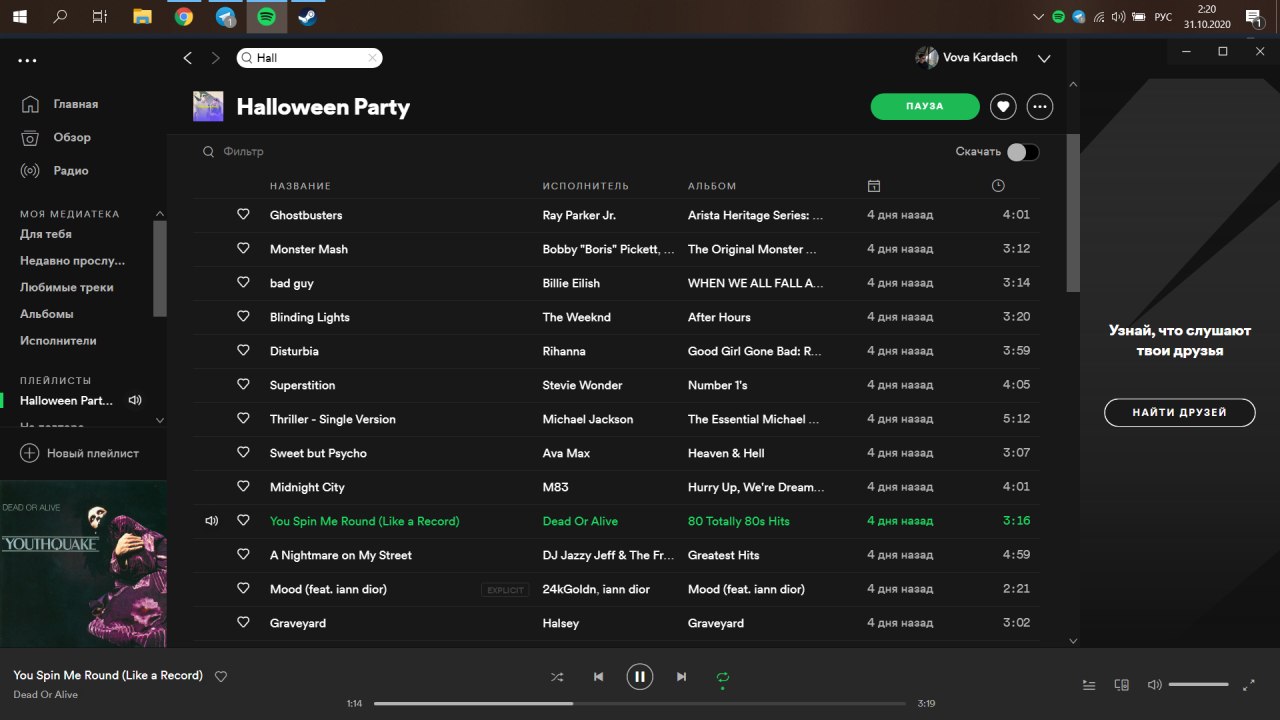
Task: Expand the user account dropdown arrow
Action: coord(1044,59)
